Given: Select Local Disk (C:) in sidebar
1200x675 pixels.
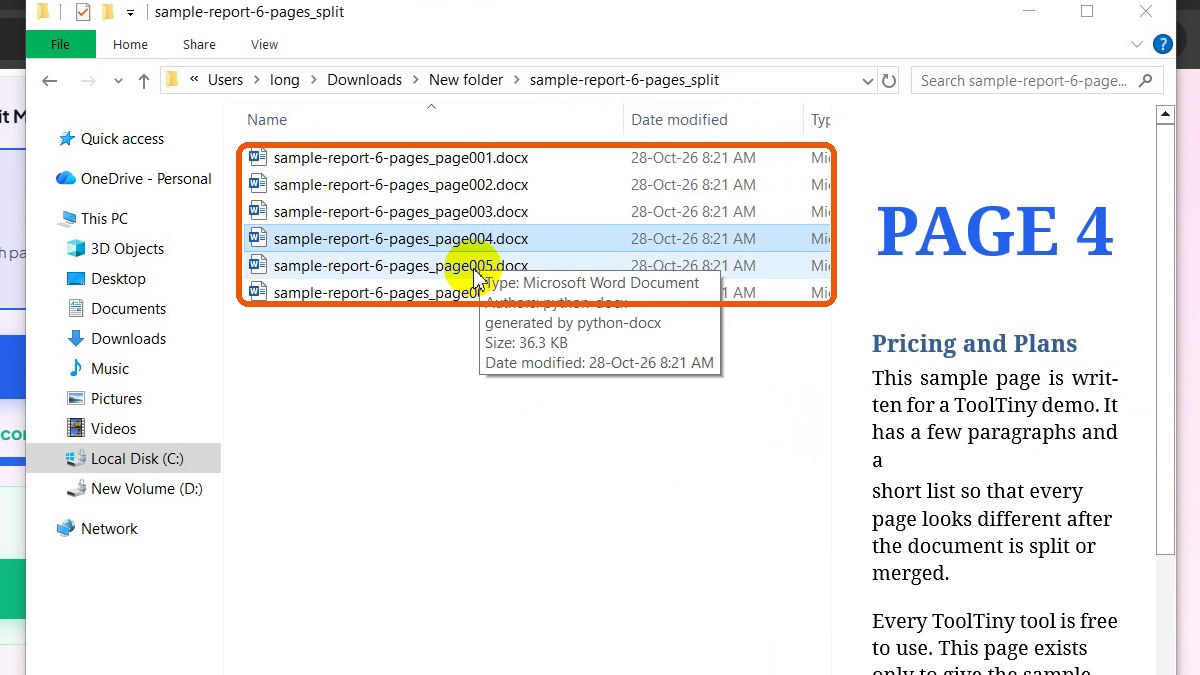Looking at the screenshot, I should 137,459.
